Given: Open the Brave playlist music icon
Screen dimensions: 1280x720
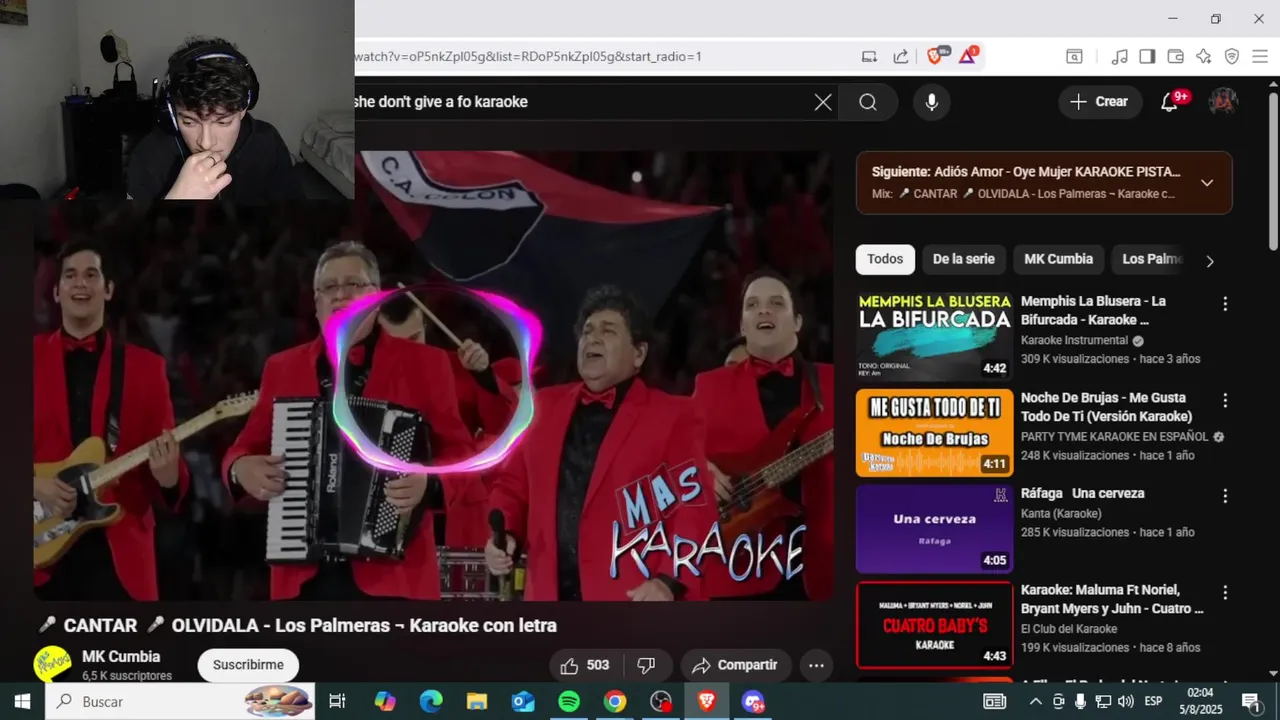Looking at the screenshot, I should point(1120,56).
